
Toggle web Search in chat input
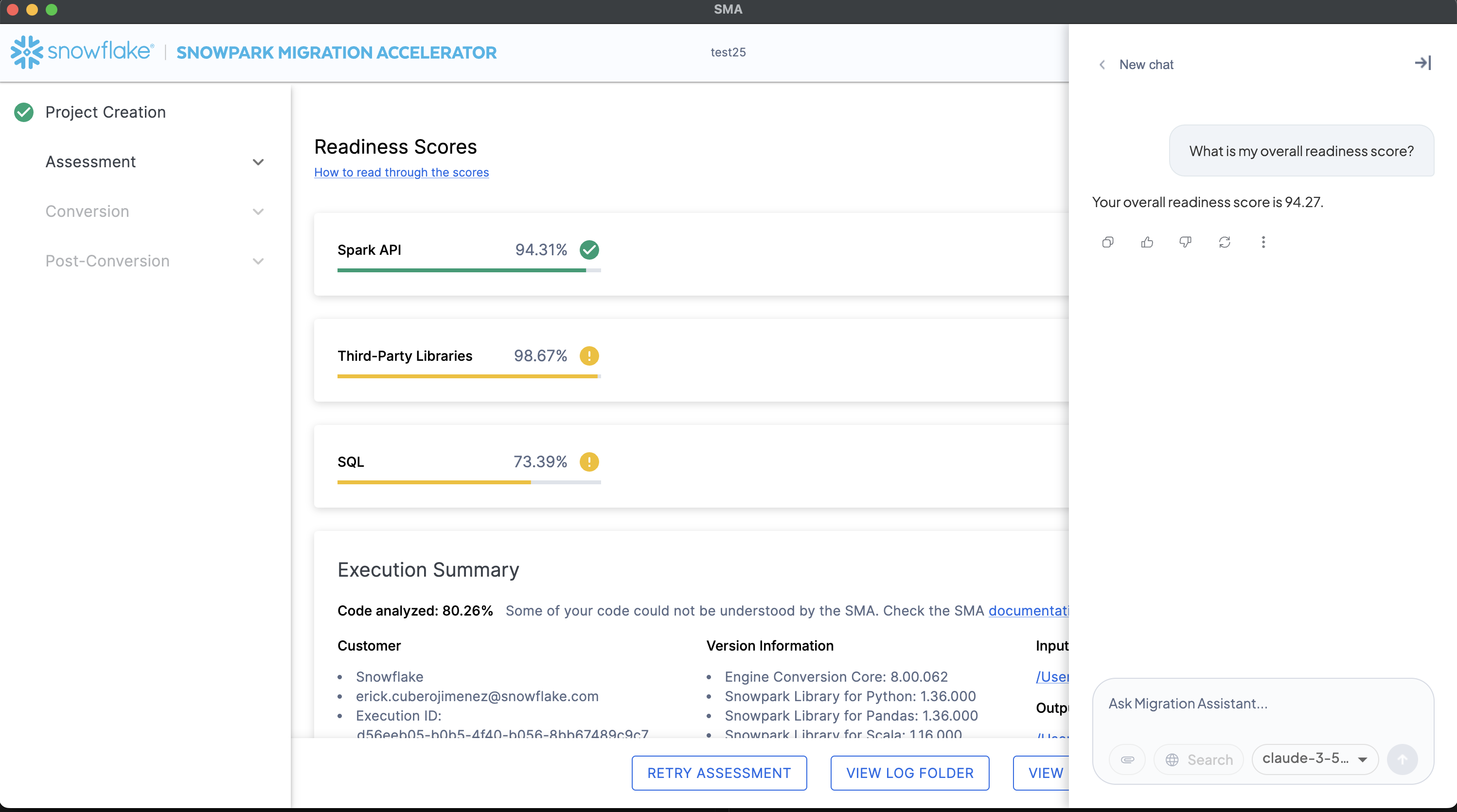(1198, 759)
